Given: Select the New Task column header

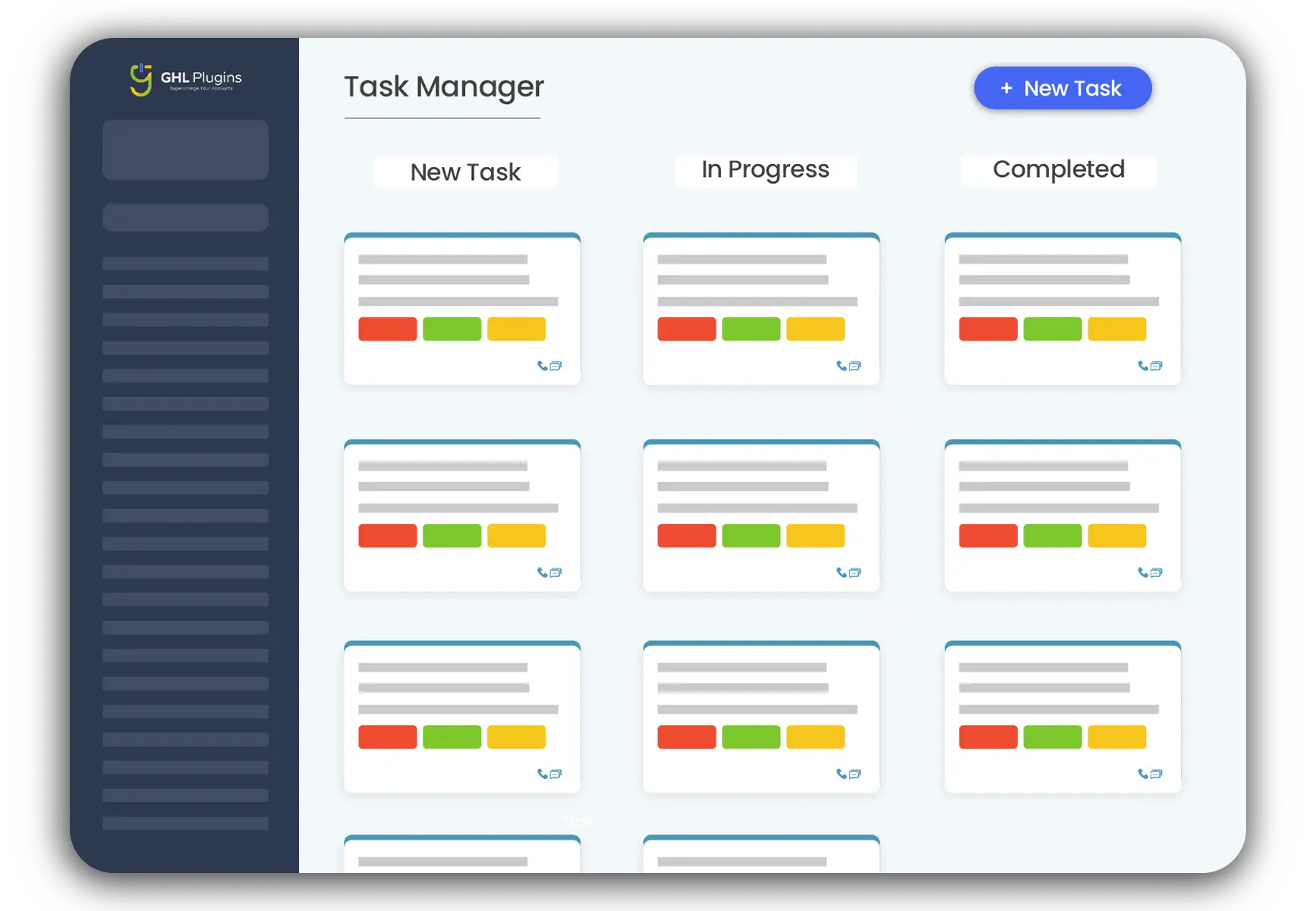Looking at the screenshot, I should tap(465, 172).
